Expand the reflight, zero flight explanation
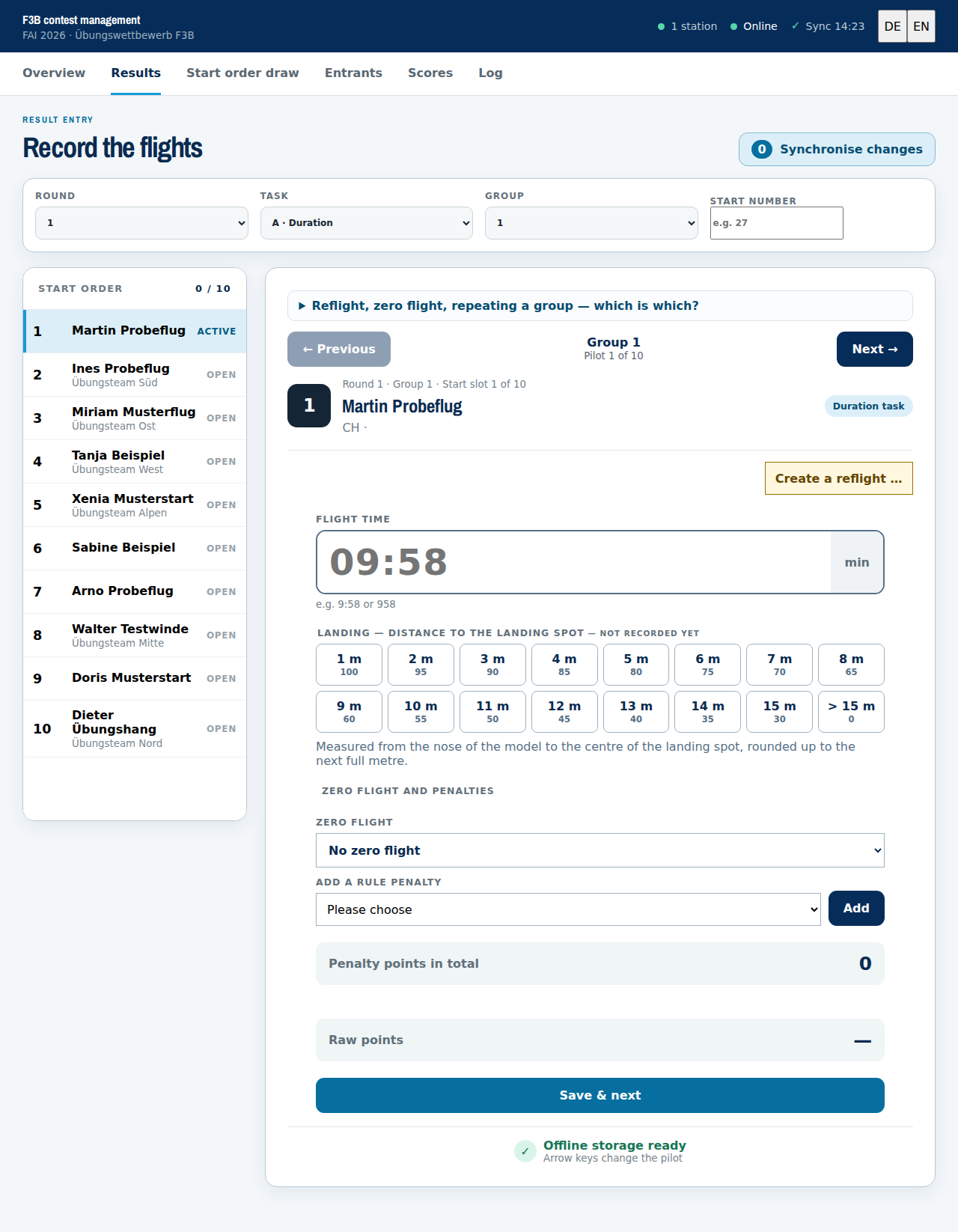Image resolution: width=958 pixels, height=1232 pixels. (600, 305)
